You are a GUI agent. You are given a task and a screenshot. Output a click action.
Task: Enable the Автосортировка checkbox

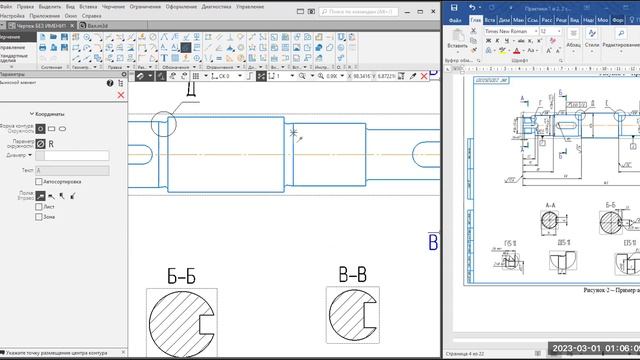39,182
